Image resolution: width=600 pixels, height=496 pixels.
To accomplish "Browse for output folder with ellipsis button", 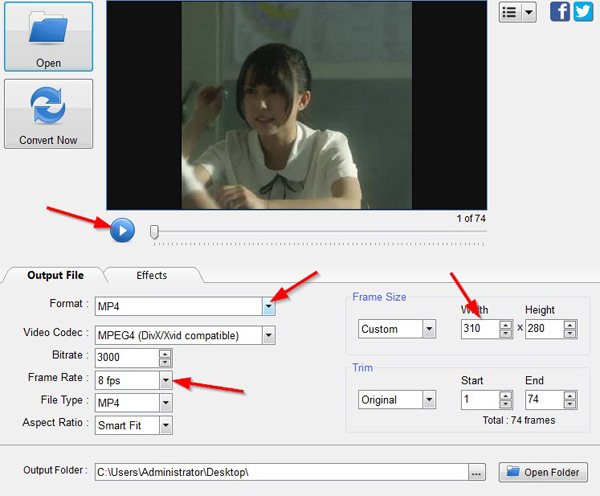I will click(477, 472).
